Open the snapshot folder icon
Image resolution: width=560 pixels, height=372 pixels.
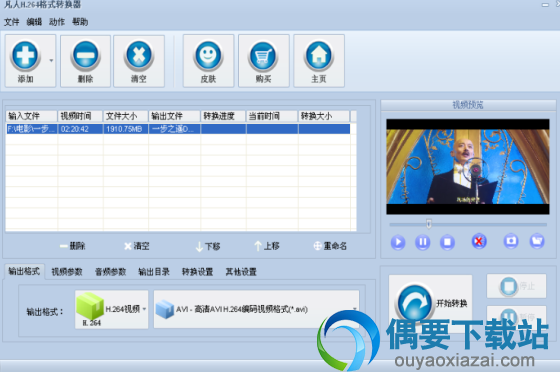click(537, 241)
